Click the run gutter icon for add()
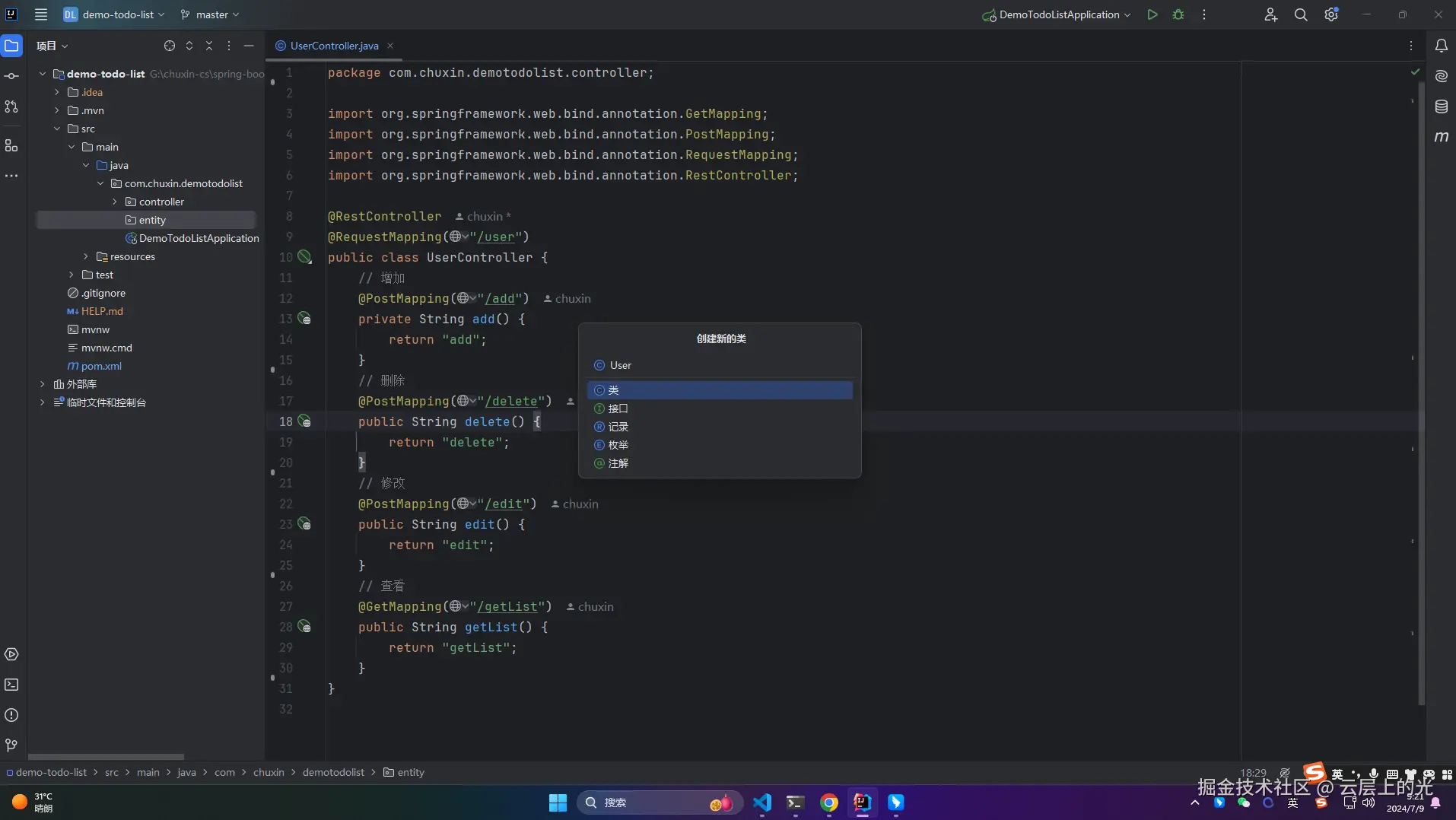Screen dimensions: 1456x820 click(304, 319)
